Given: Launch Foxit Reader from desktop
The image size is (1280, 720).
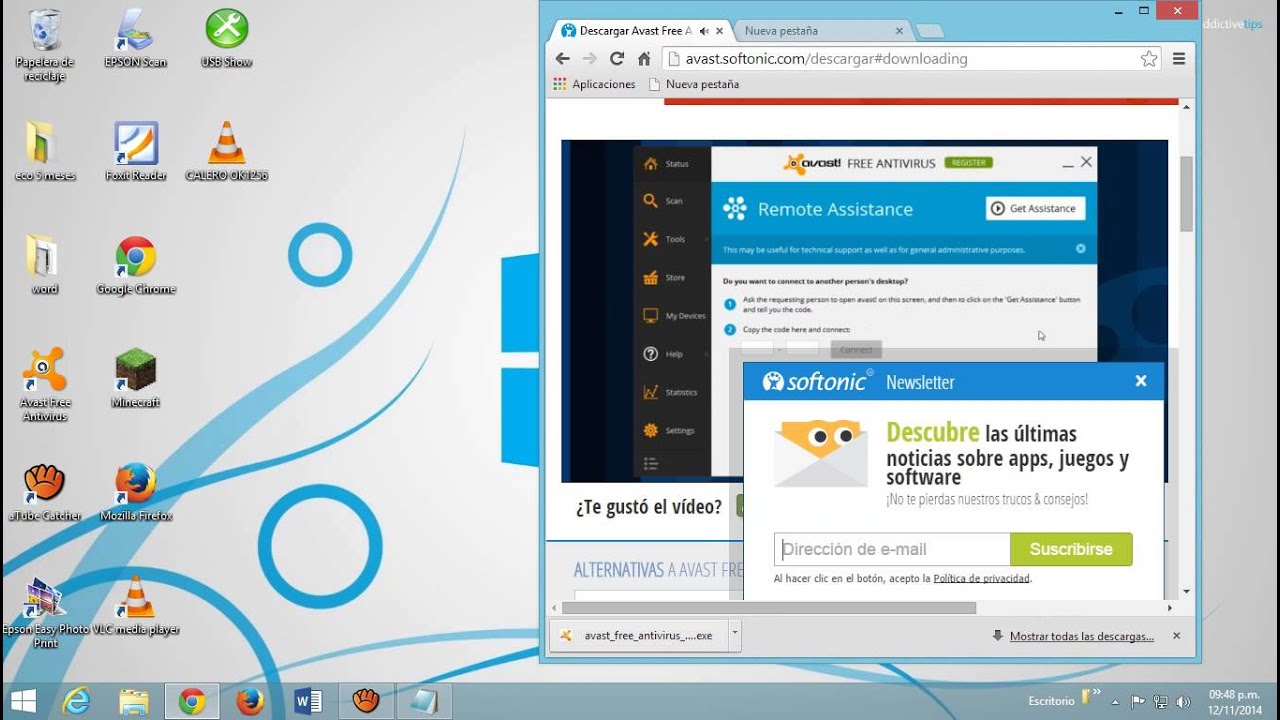Looking at the screenshot, I should (136, 151).
